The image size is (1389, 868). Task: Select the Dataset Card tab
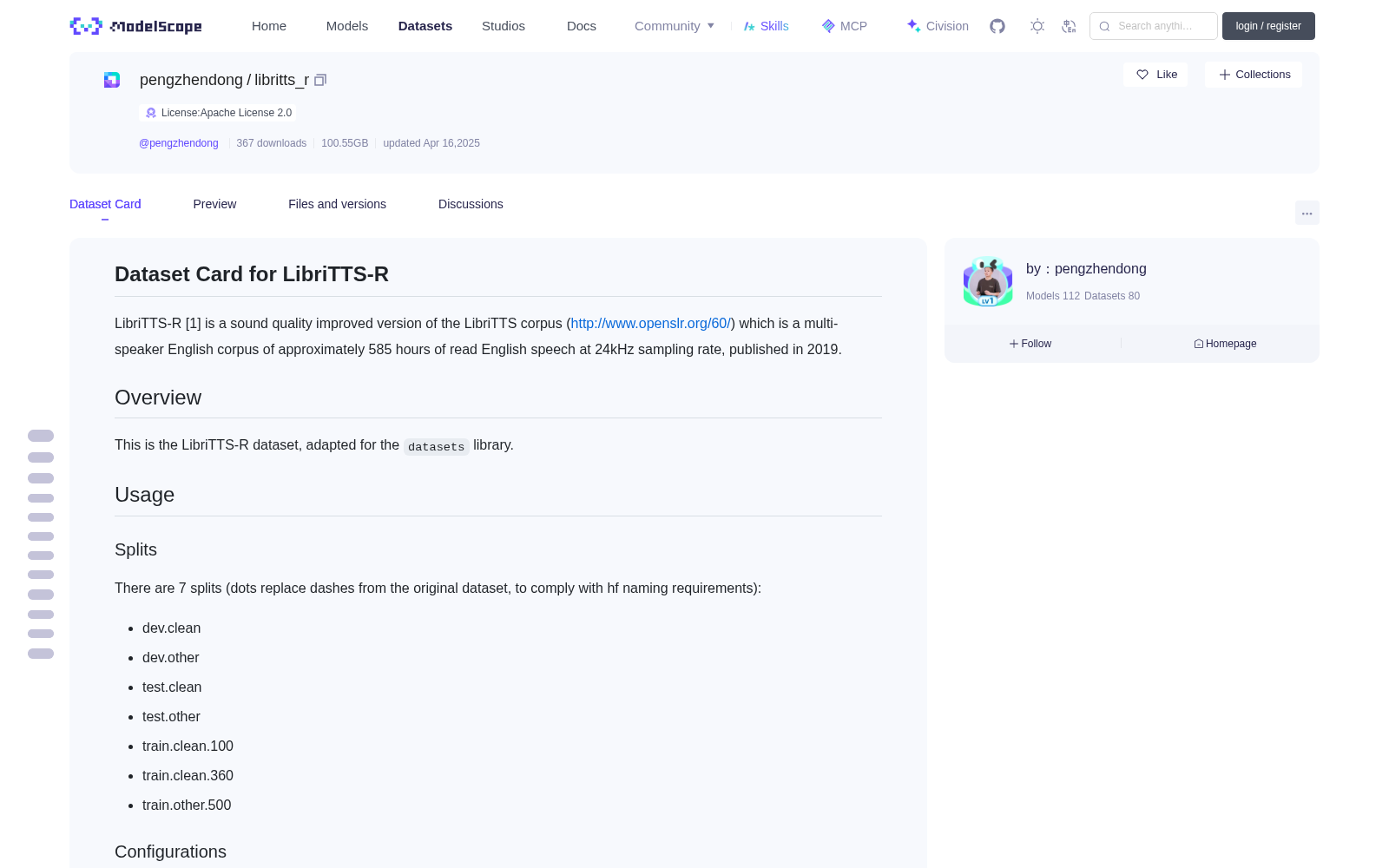tap(105, 204)
